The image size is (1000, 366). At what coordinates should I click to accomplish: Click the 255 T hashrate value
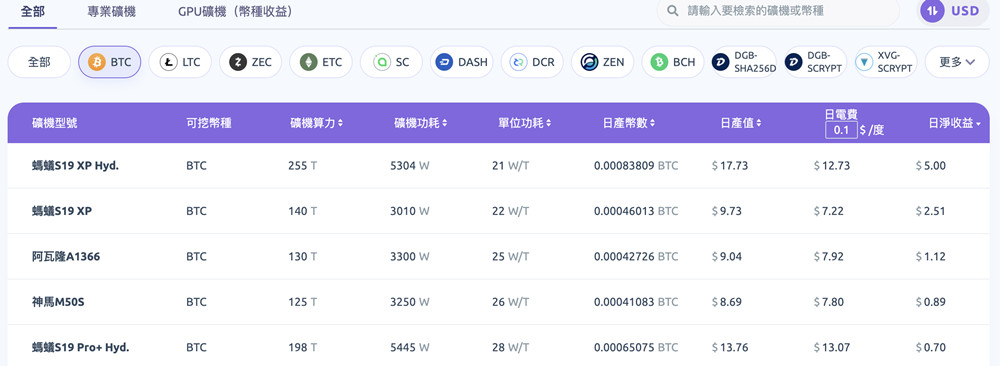(302, 166)
